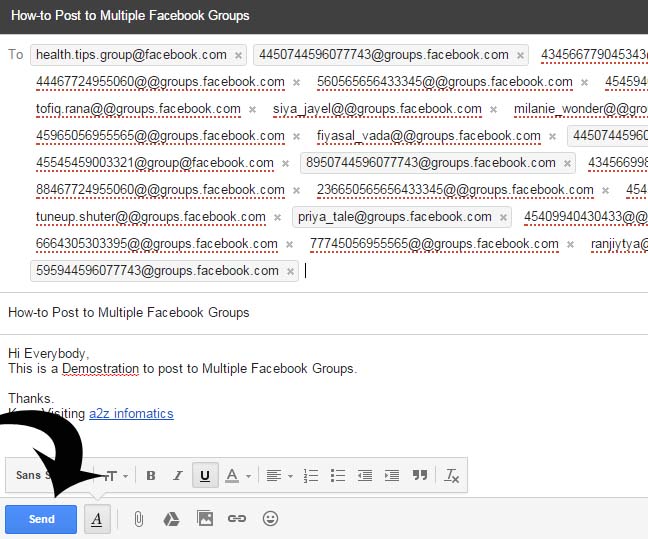Toggle underline formatting
The image size is (648, 539).
[x=205, y=475]
